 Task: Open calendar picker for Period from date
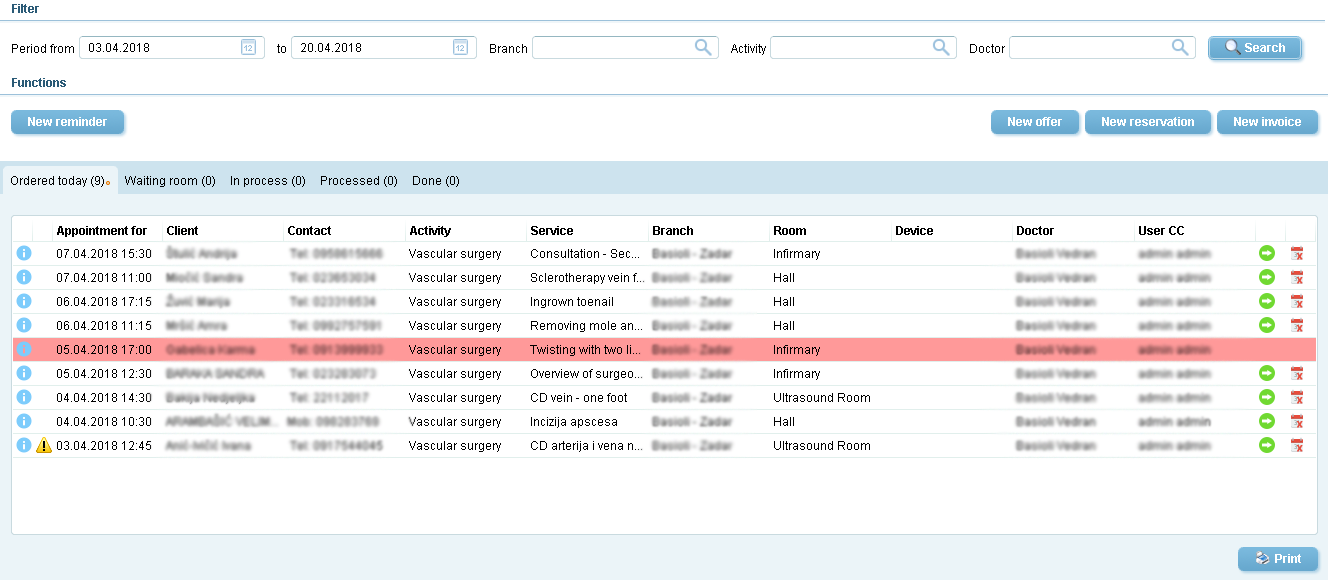[248, 47]
